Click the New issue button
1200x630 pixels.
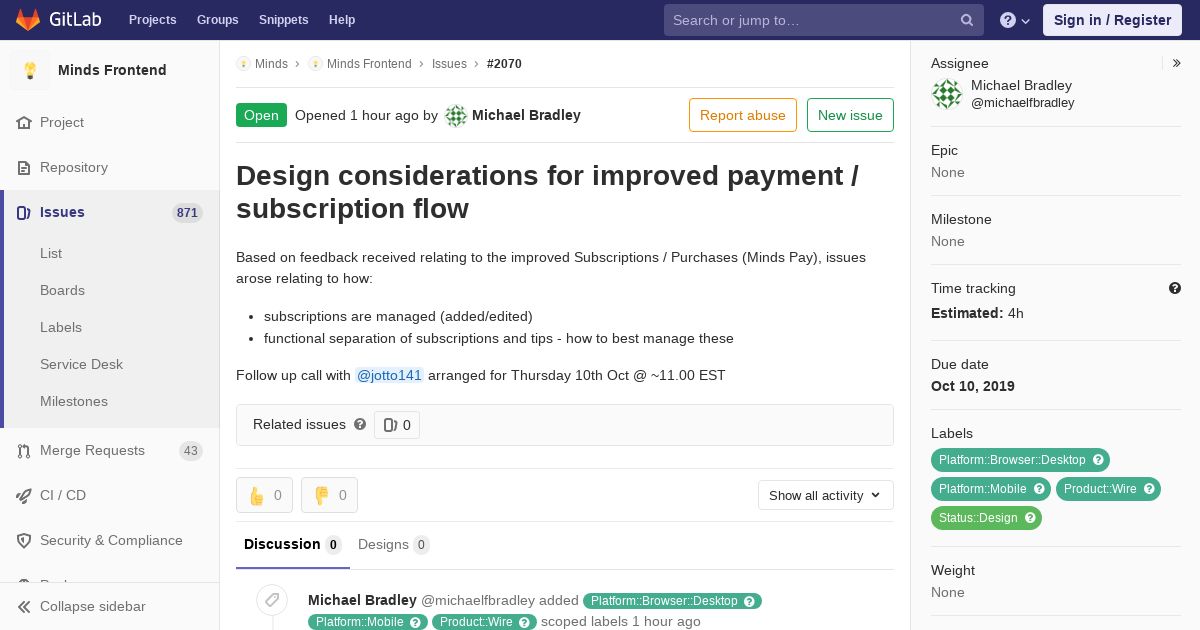pyautogui.click(x=850, y=115)
